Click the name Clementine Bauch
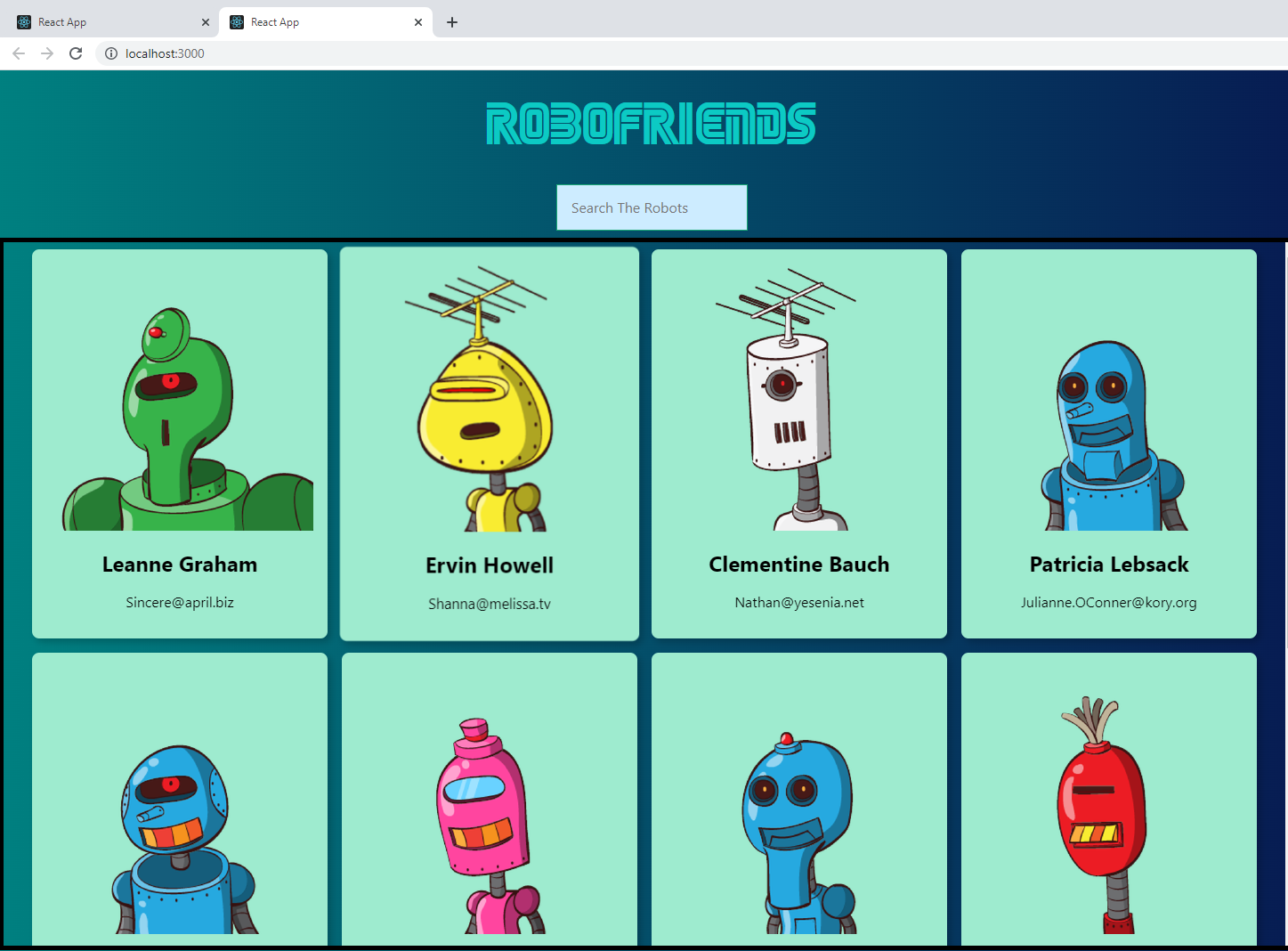This screenshot has height=951, width=1288. click(x=798, y=564)
